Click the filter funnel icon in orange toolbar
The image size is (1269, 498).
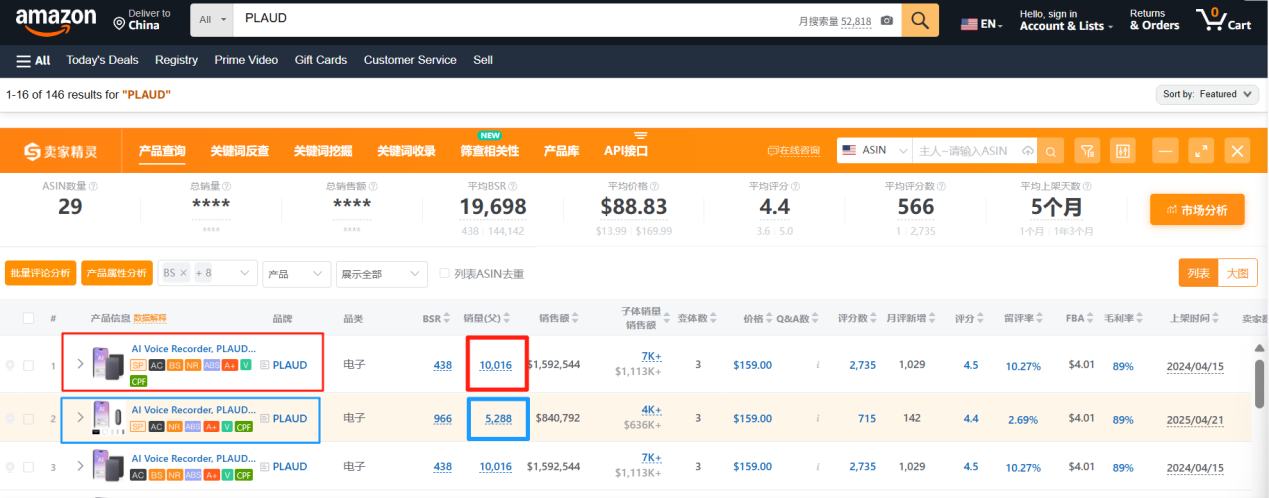[1087, 151]
